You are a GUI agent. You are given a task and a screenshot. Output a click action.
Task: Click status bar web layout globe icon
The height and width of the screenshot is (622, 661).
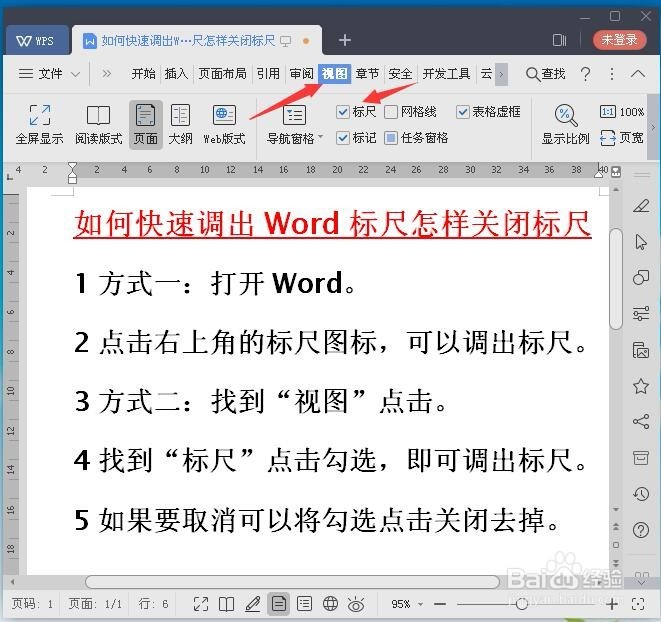tap(330, 604)
